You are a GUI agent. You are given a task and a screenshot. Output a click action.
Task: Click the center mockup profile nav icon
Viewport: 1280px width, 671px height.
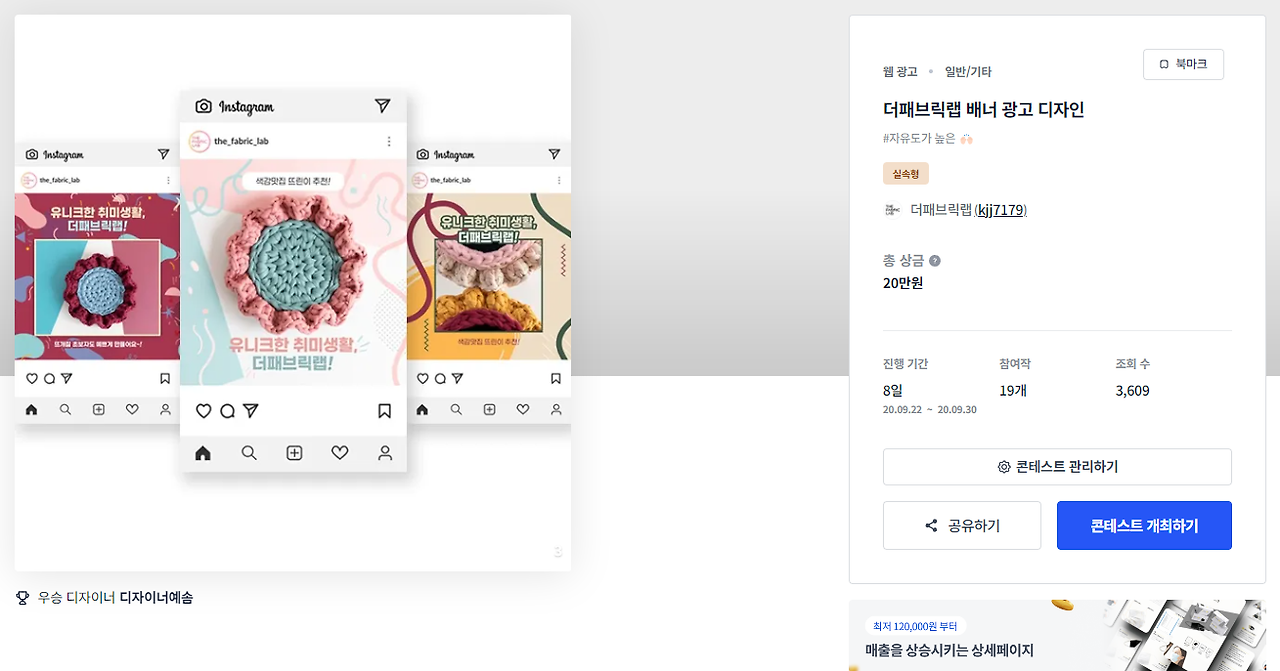click(x=385, y=453)
